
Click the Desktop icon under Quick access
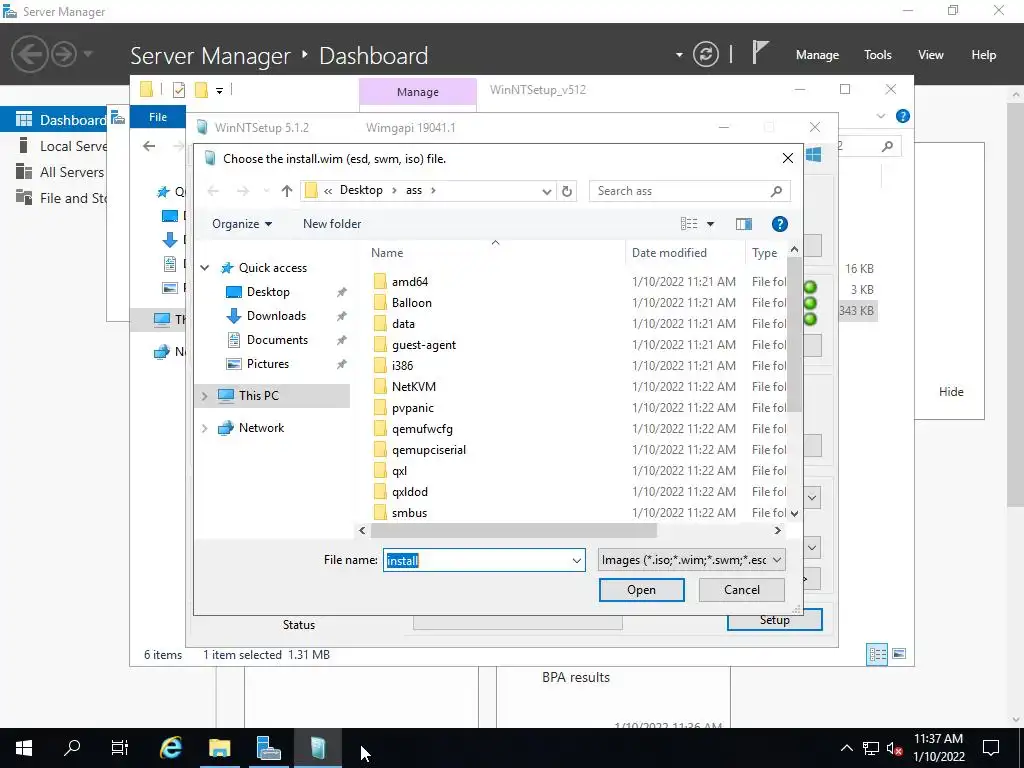233,292
